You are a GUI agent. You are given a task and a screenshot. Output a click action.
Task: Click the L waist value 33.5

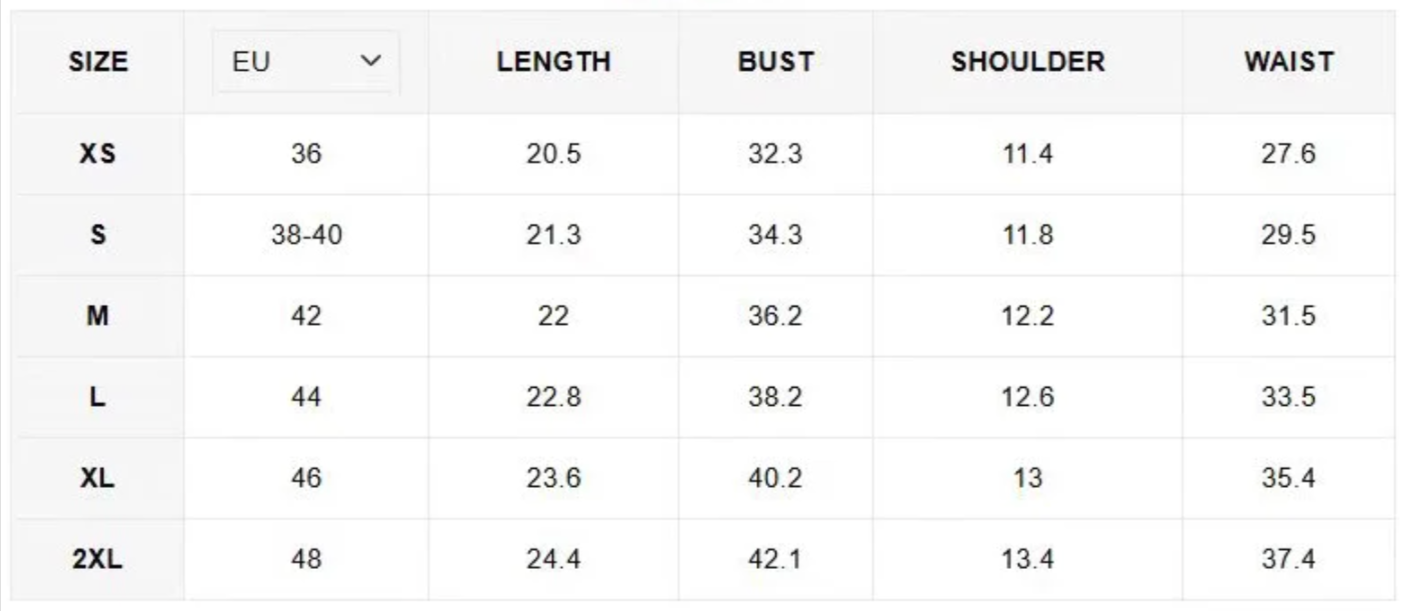coord(1288,398)
